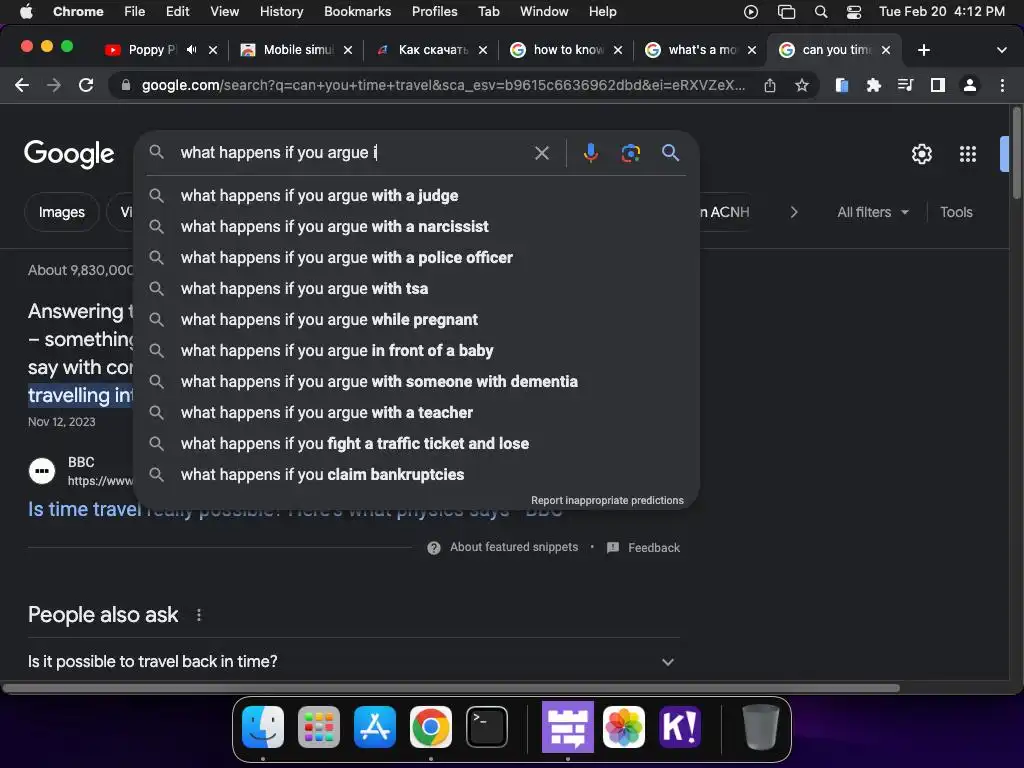Choose suggestion 'argue while pregnant'
Screen dimensions: 1024x768
tap(416, 320)
